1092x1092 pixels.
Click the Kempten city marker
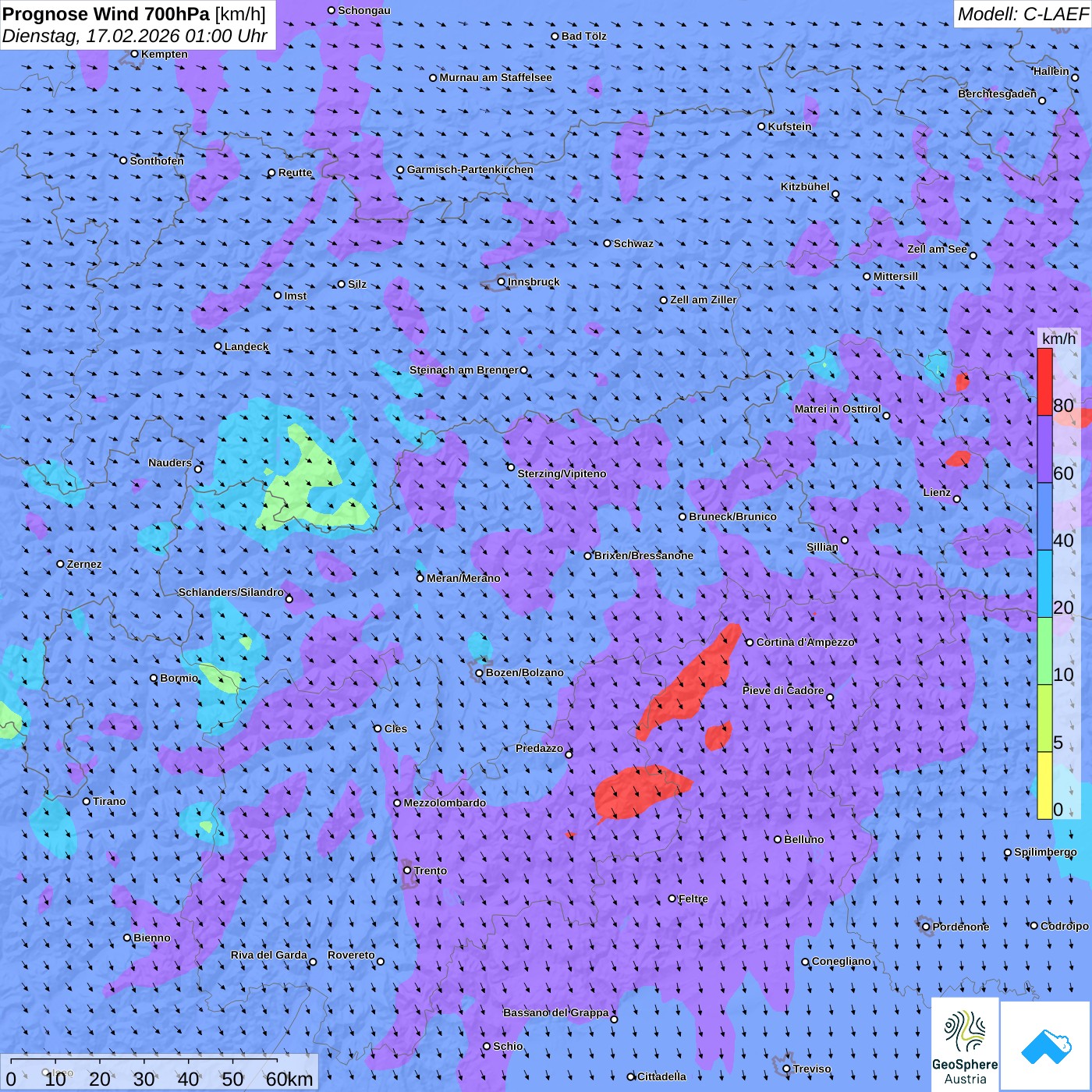[x=134, y=54]
